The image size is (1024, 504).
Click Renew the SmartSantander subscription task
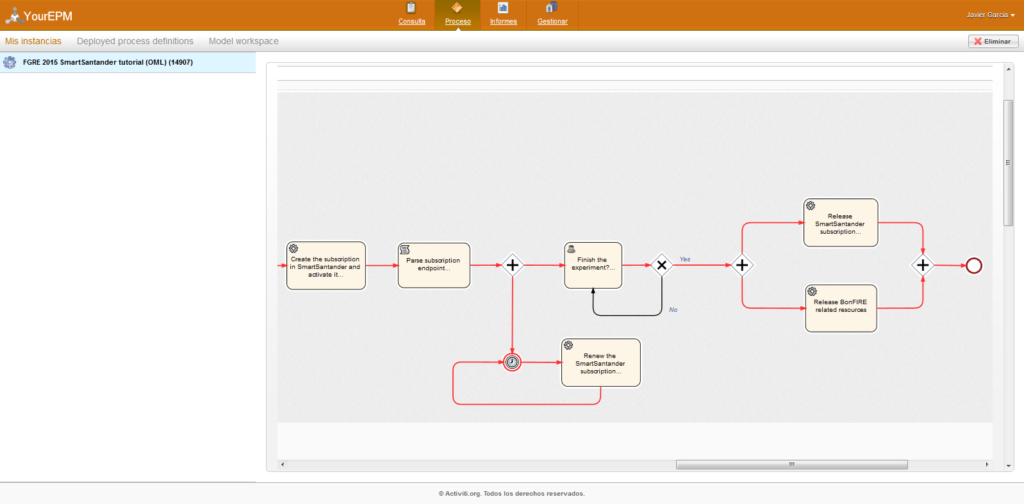click(601, 362)
